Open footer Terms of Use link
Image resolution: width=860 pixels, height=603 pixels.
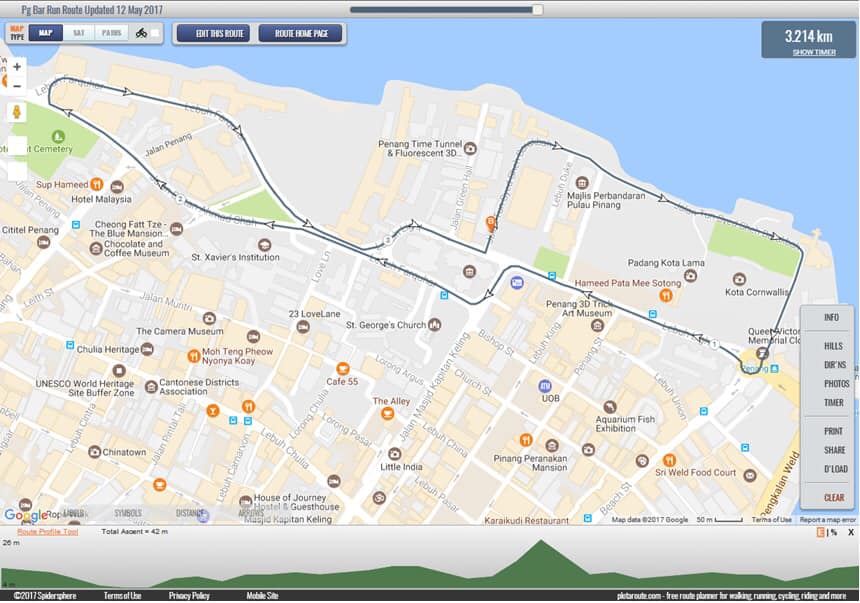(x=122, y=595)
